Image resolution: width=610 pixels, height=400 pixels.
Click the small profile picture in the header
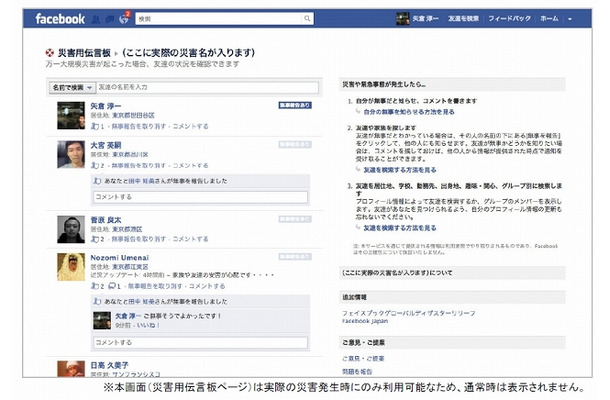pos(403,19)
